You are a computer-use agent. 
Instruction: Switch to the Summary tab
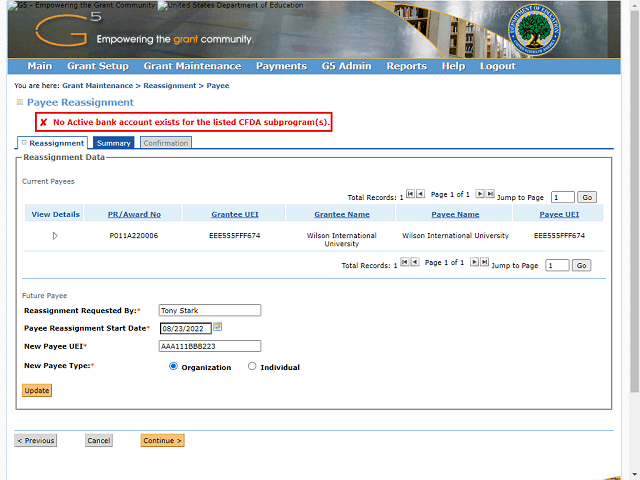113,143
